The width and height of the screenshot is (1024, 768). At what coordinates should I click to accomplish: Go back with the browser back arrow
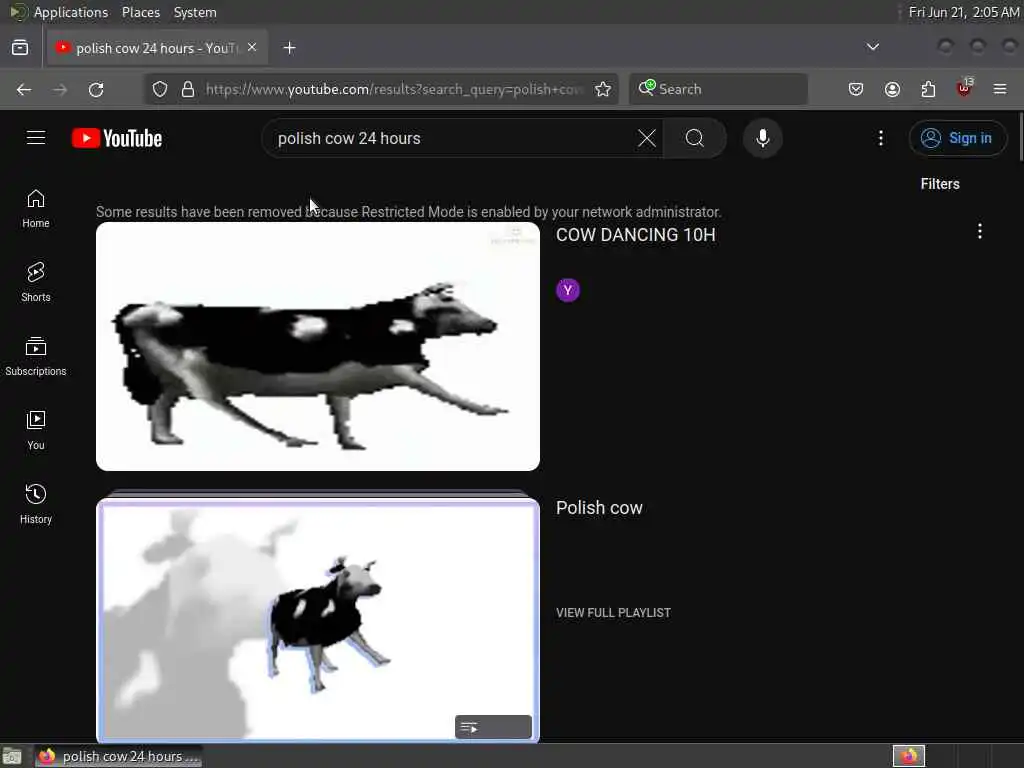24,89
